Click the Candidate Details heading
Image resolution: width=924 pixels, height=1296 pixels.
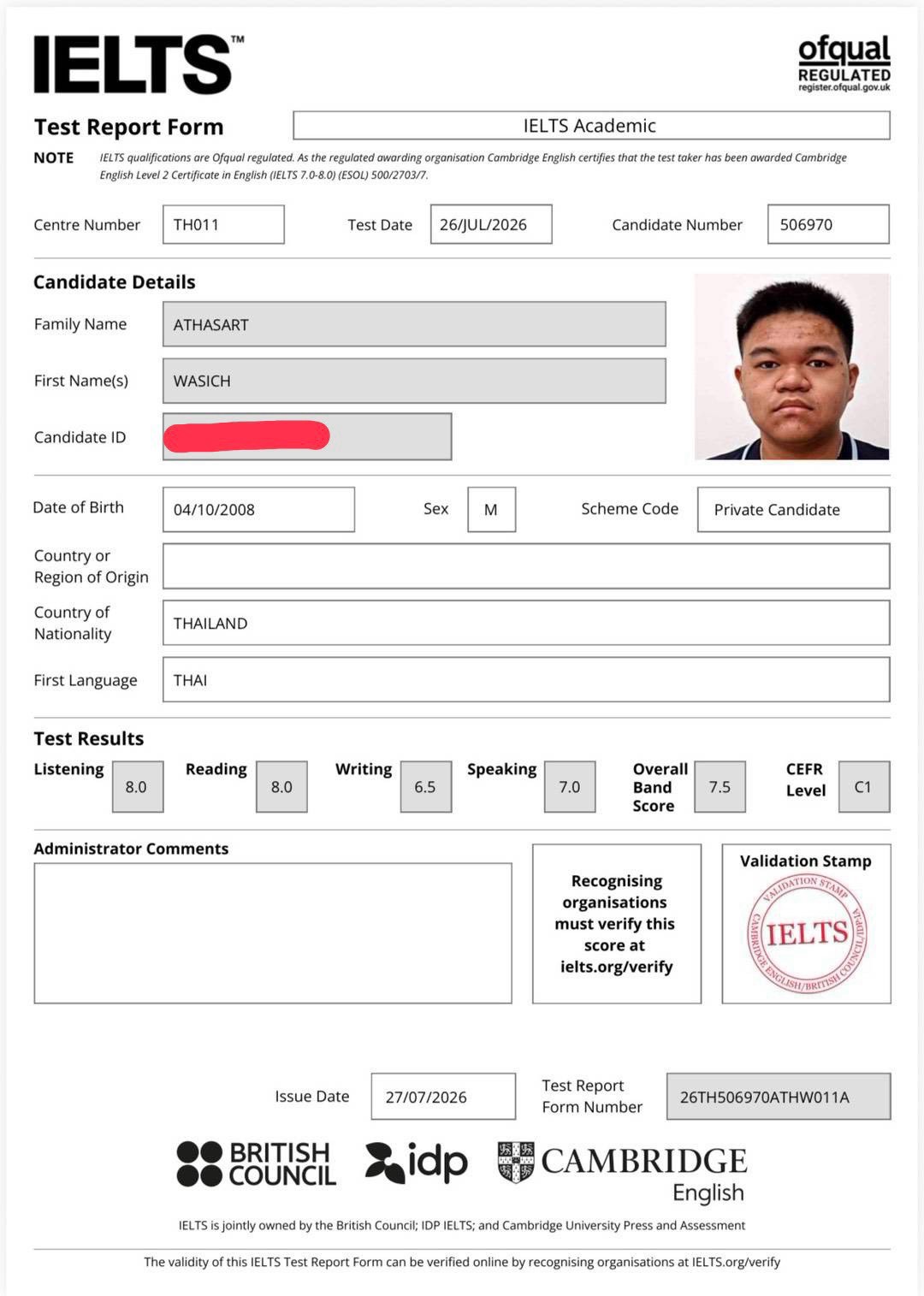115,282
